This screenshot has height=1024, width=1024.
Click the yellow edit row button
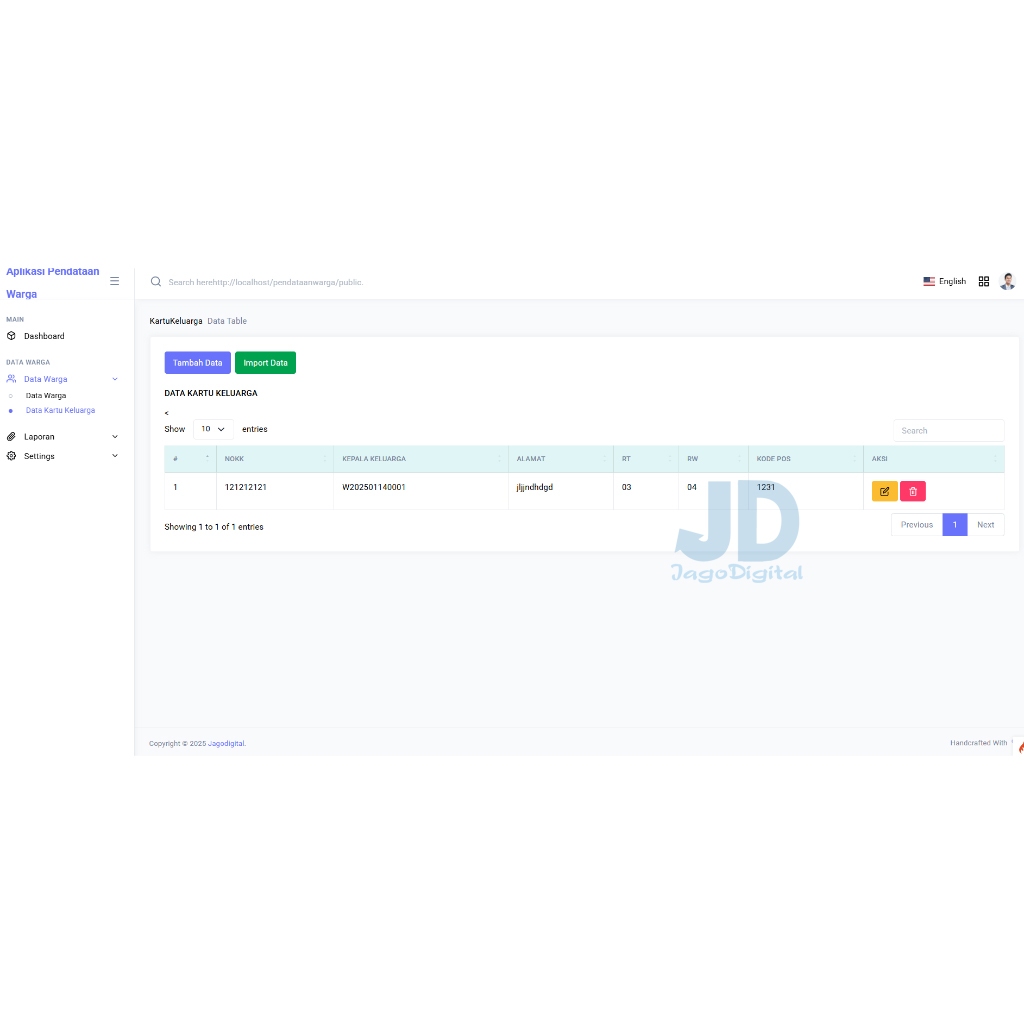point(884,491)
